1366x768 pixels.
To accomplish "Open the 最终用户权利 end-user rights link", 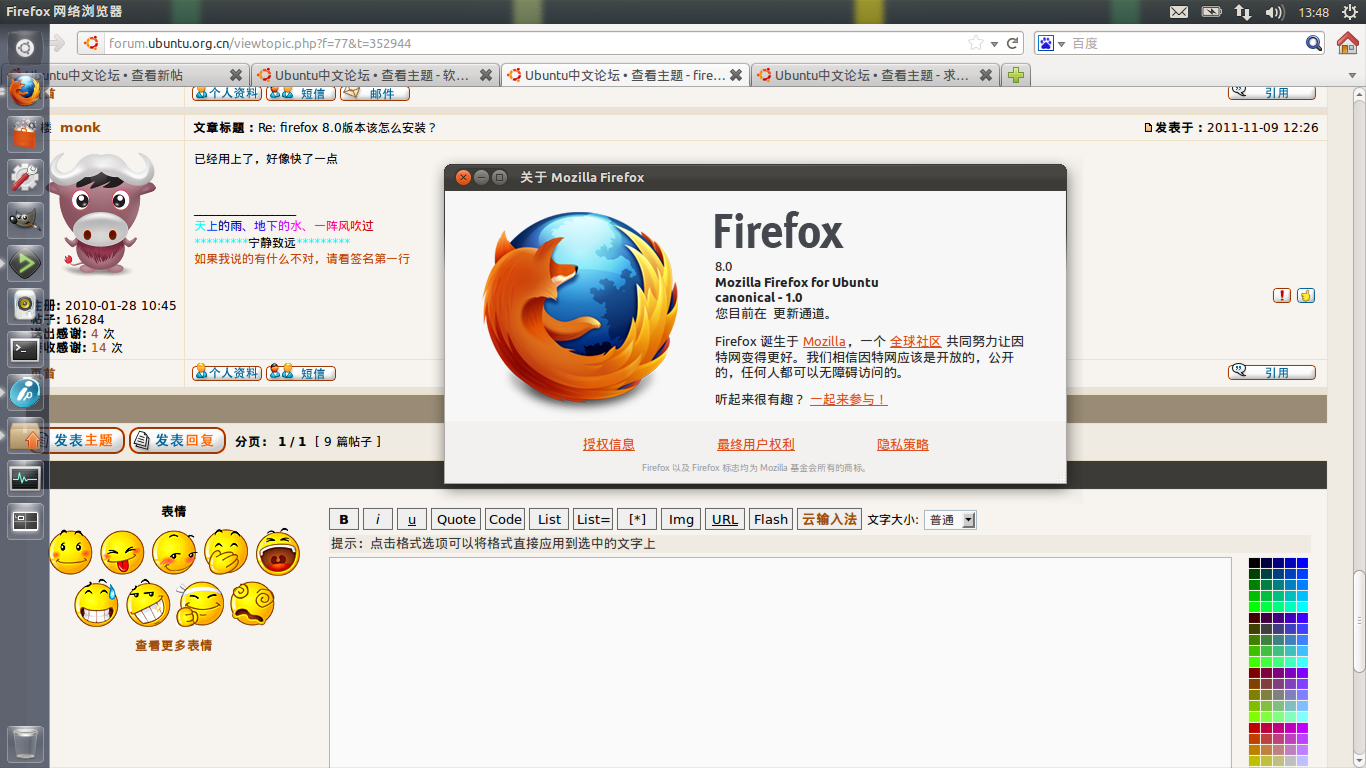I will point(756,444).
